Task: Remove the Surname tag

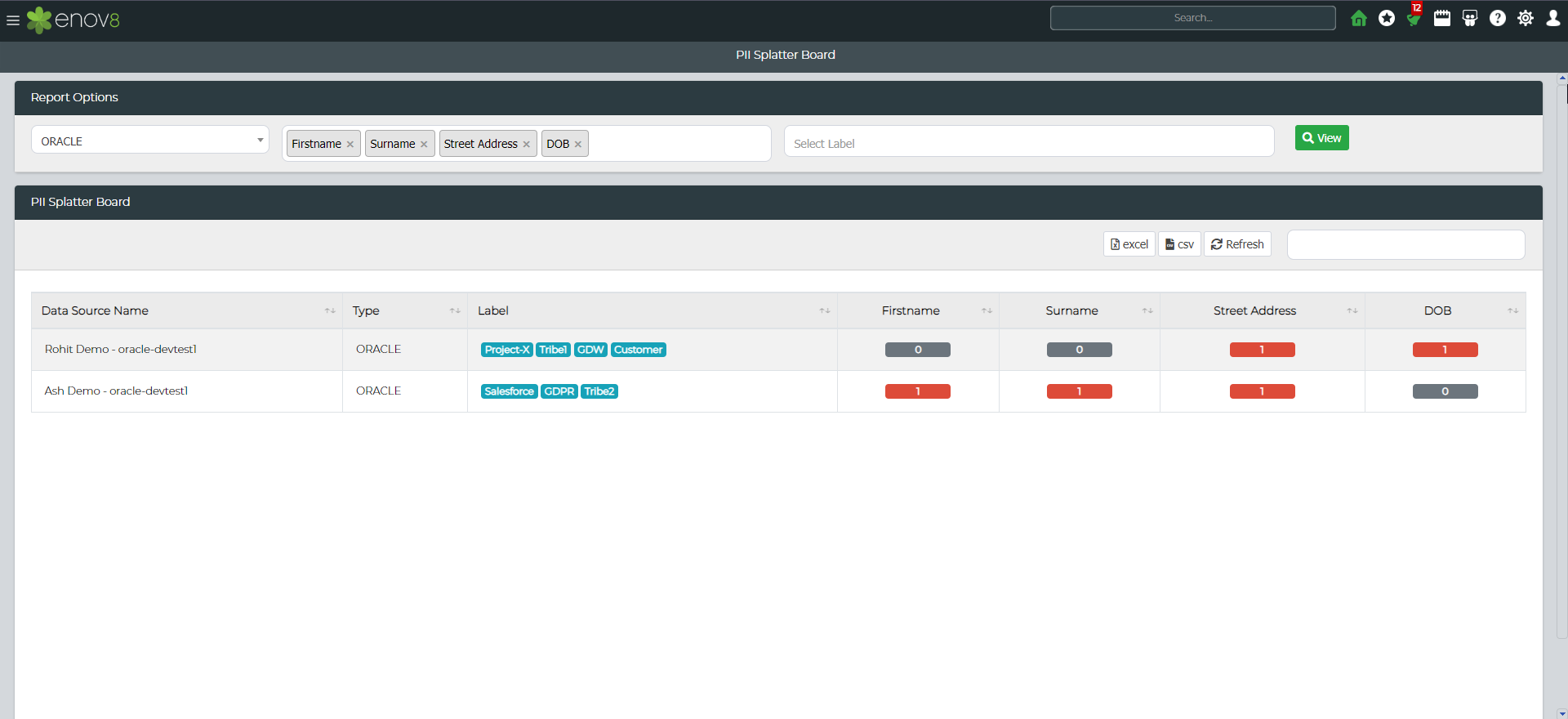Action: (424, 145)
